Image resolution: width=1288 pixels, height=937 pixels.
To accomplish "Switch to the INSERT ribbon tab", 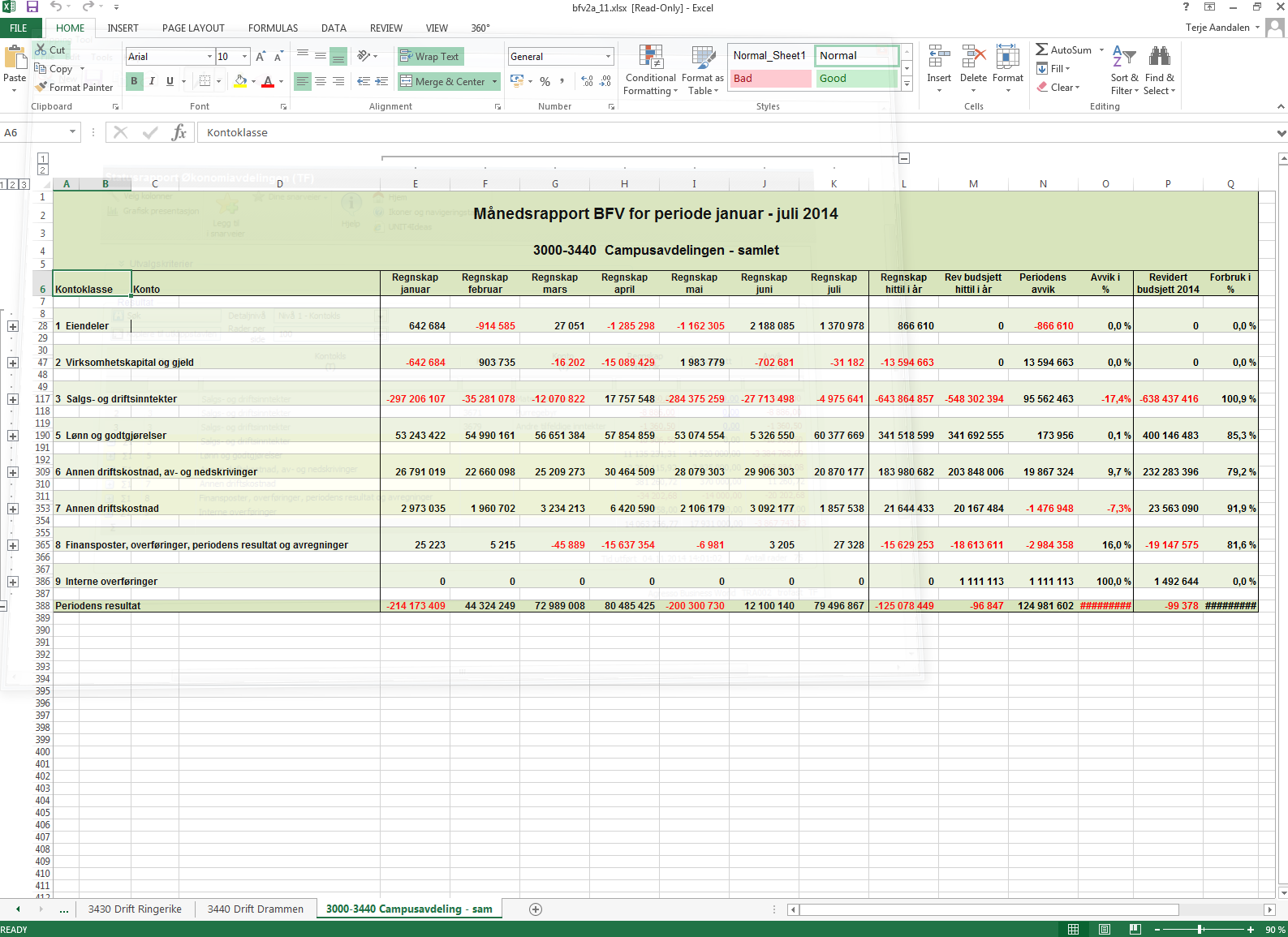I will [123, 28].
